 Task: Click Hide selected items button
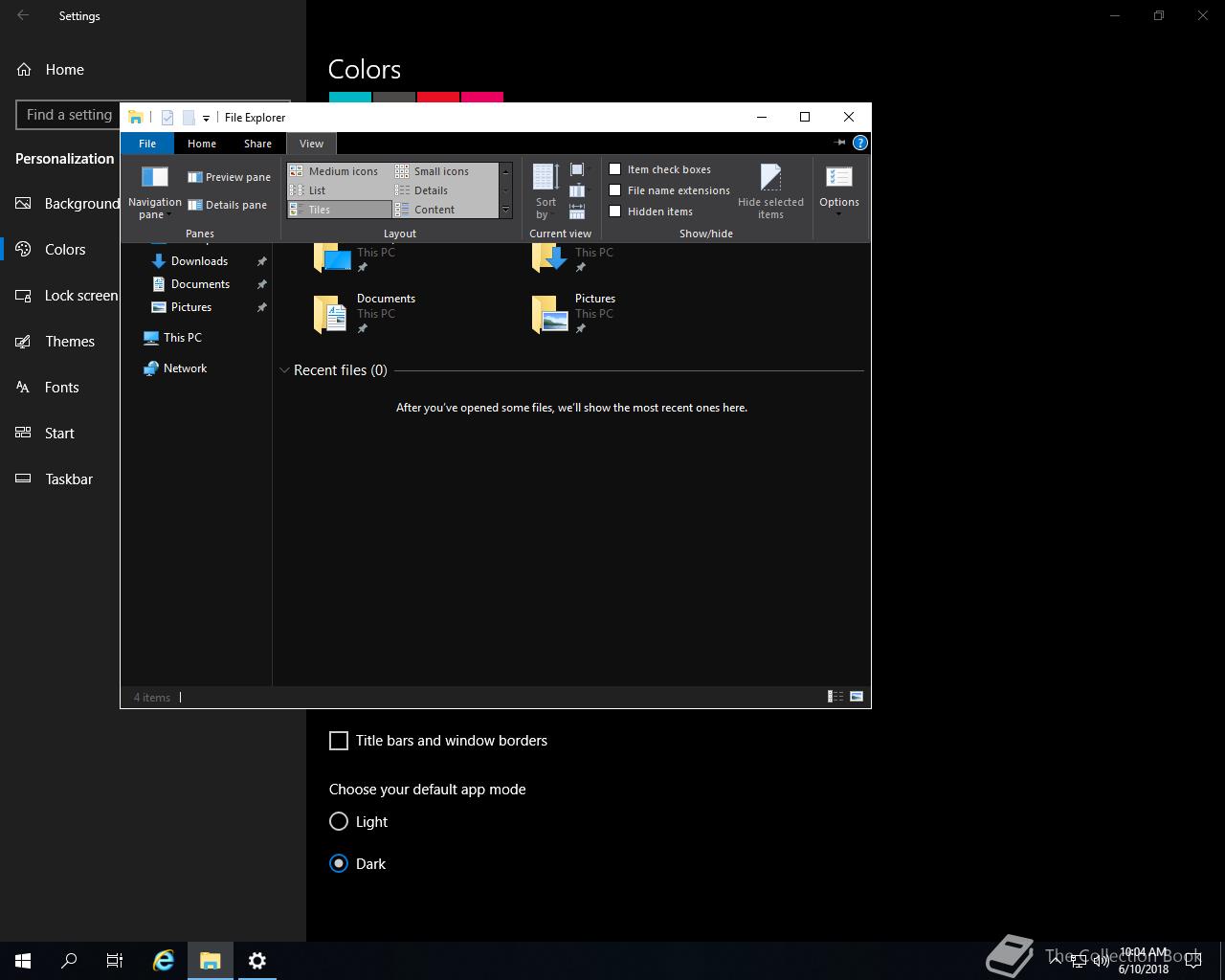770,191
